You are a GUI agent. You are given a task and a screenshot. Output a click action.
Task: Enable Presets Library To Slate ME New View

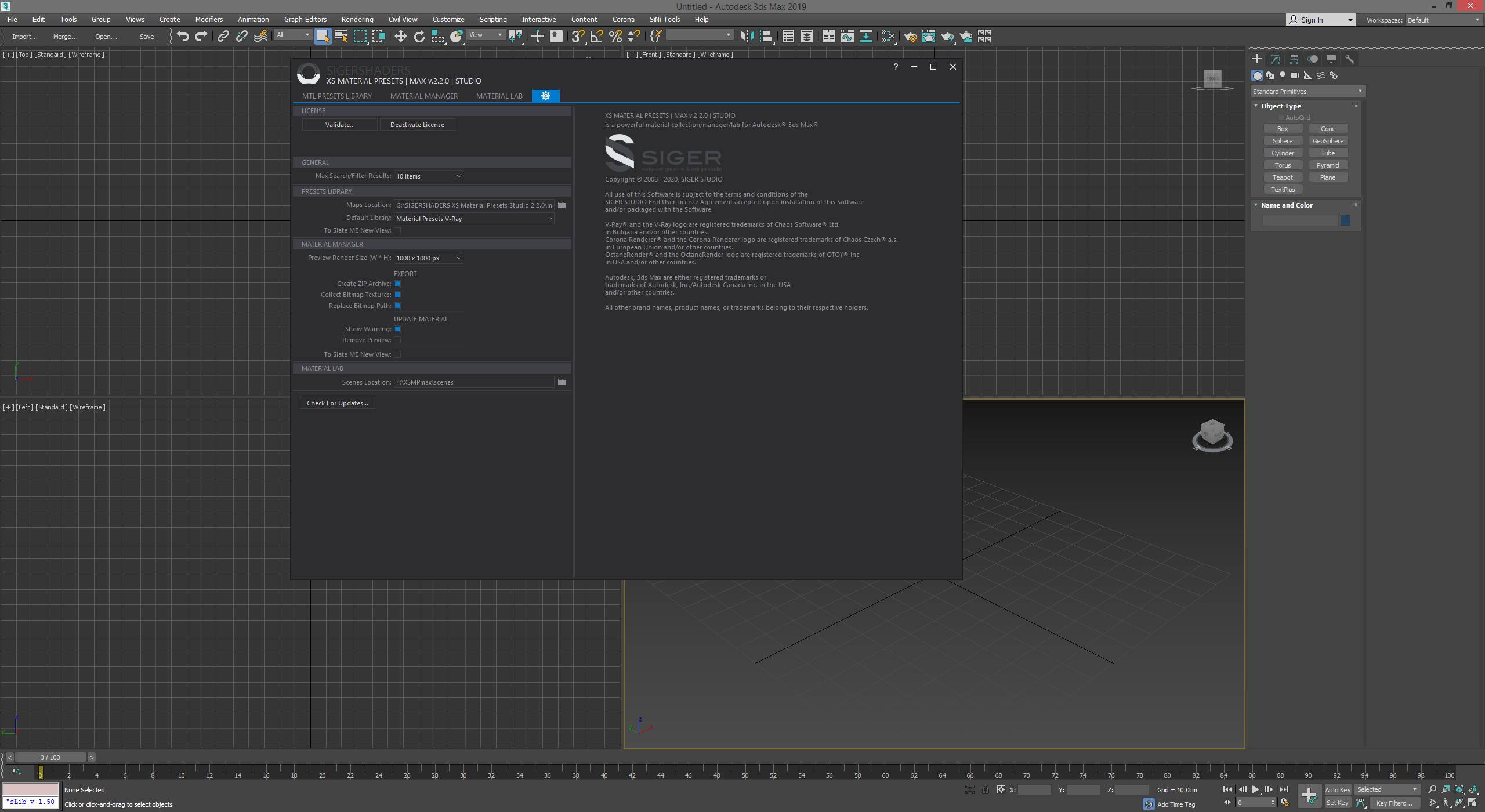(397, 230)
